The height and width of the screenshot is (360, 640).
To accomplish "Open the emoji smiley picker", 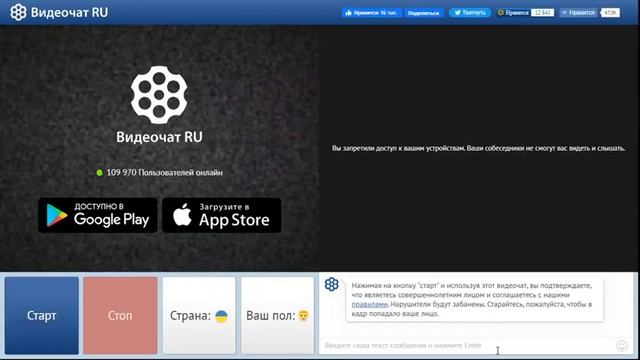I will (622, 346).
